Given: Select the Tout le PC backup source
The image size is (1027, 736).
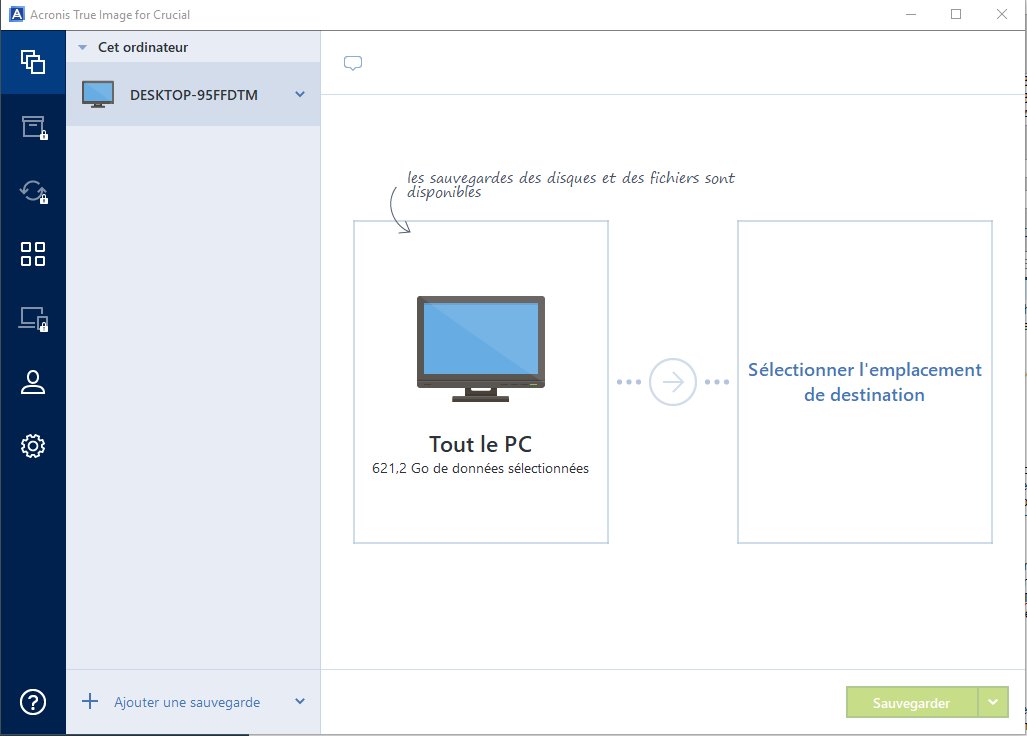Looking at the screenshot, I should coord(481,382).
